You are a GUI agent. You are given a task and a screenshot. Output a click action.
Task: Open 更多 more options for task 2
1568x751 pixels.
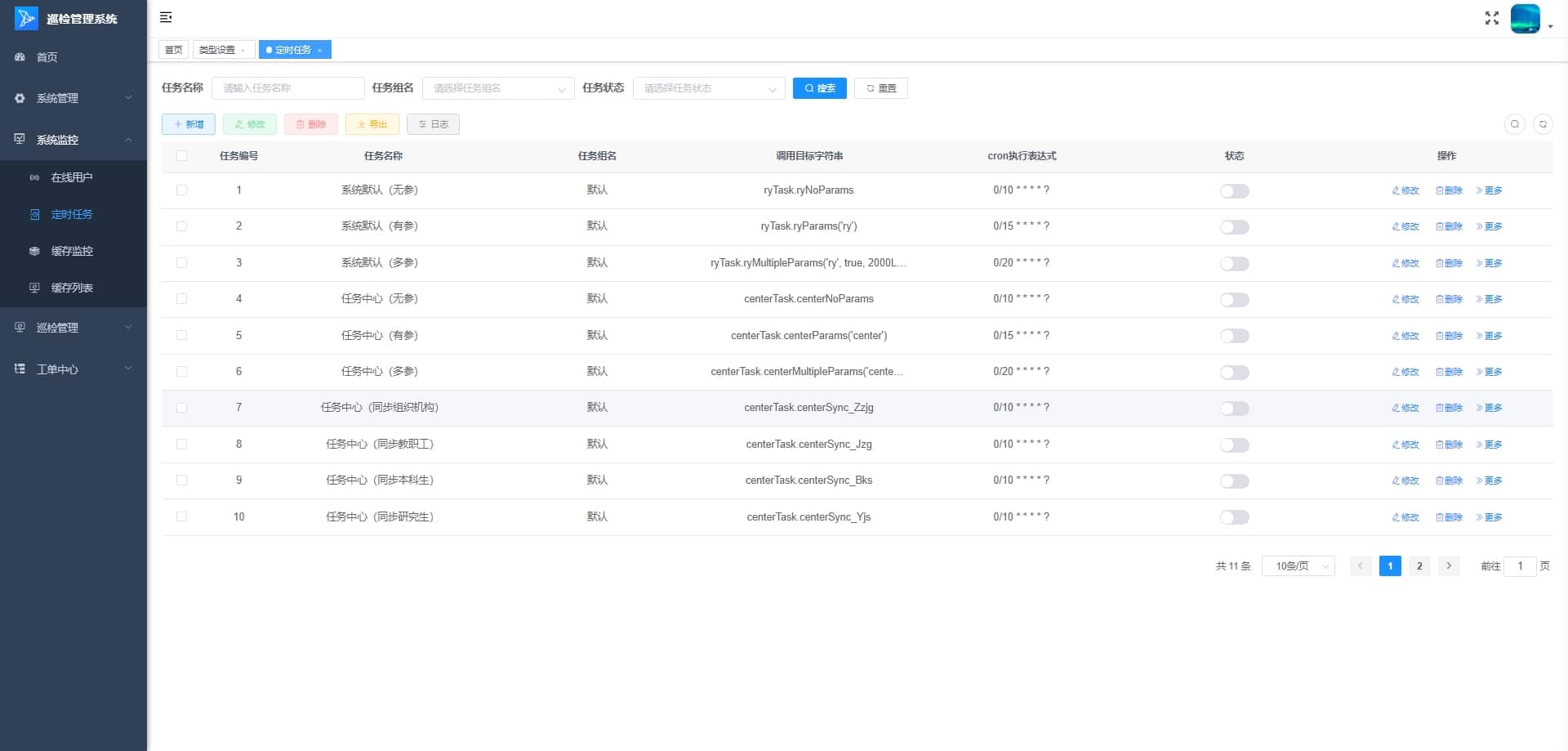1490,226
